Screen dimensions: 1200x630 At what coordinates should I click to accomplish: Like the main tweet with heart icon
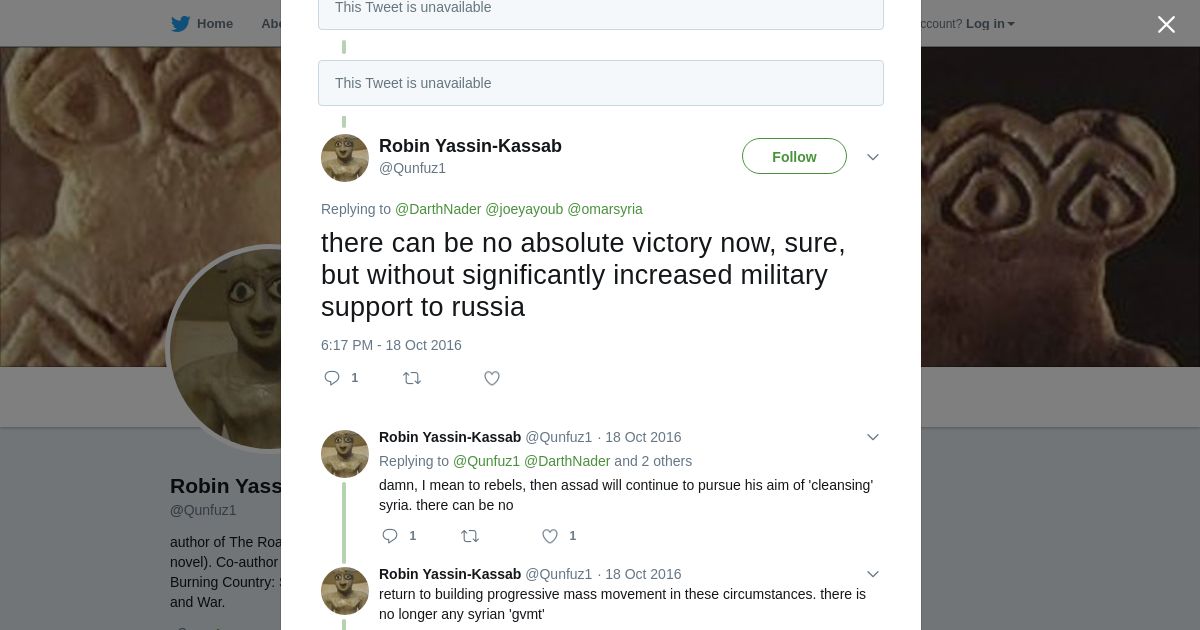[492, 378]
